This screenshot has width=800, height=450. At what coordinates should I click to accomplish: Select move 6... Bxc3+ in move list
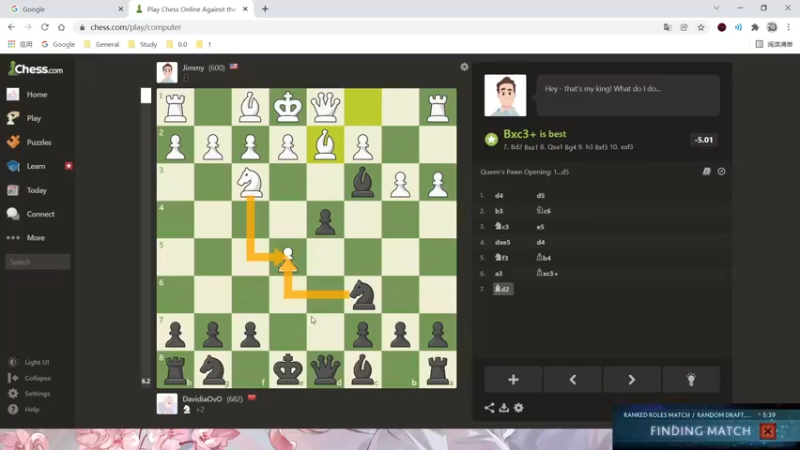pos(547,273)
